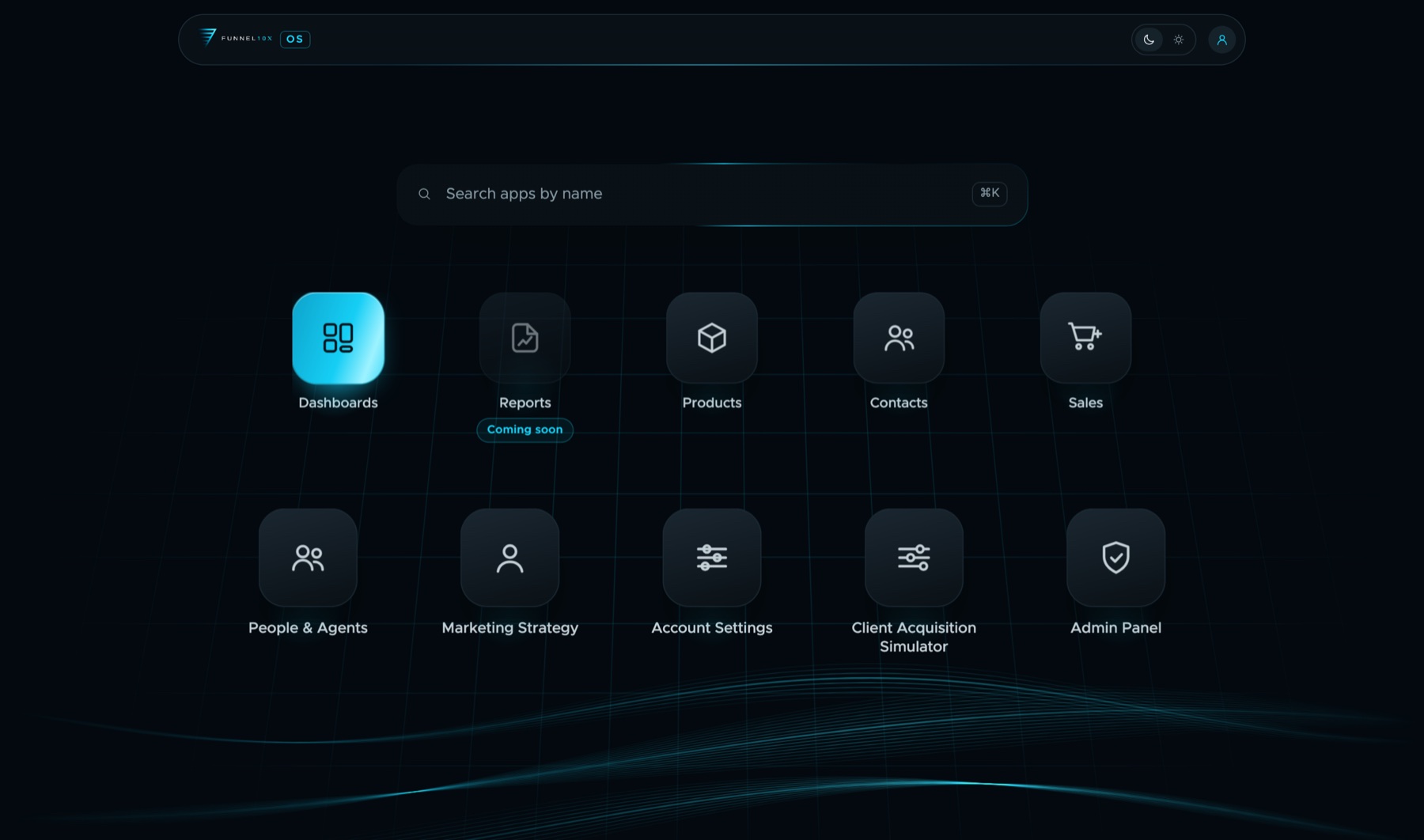Image resolution: width=1424 pixels, height=840 pixels.
Task: Click the Products label text
Action: click(x=711, y=403)
